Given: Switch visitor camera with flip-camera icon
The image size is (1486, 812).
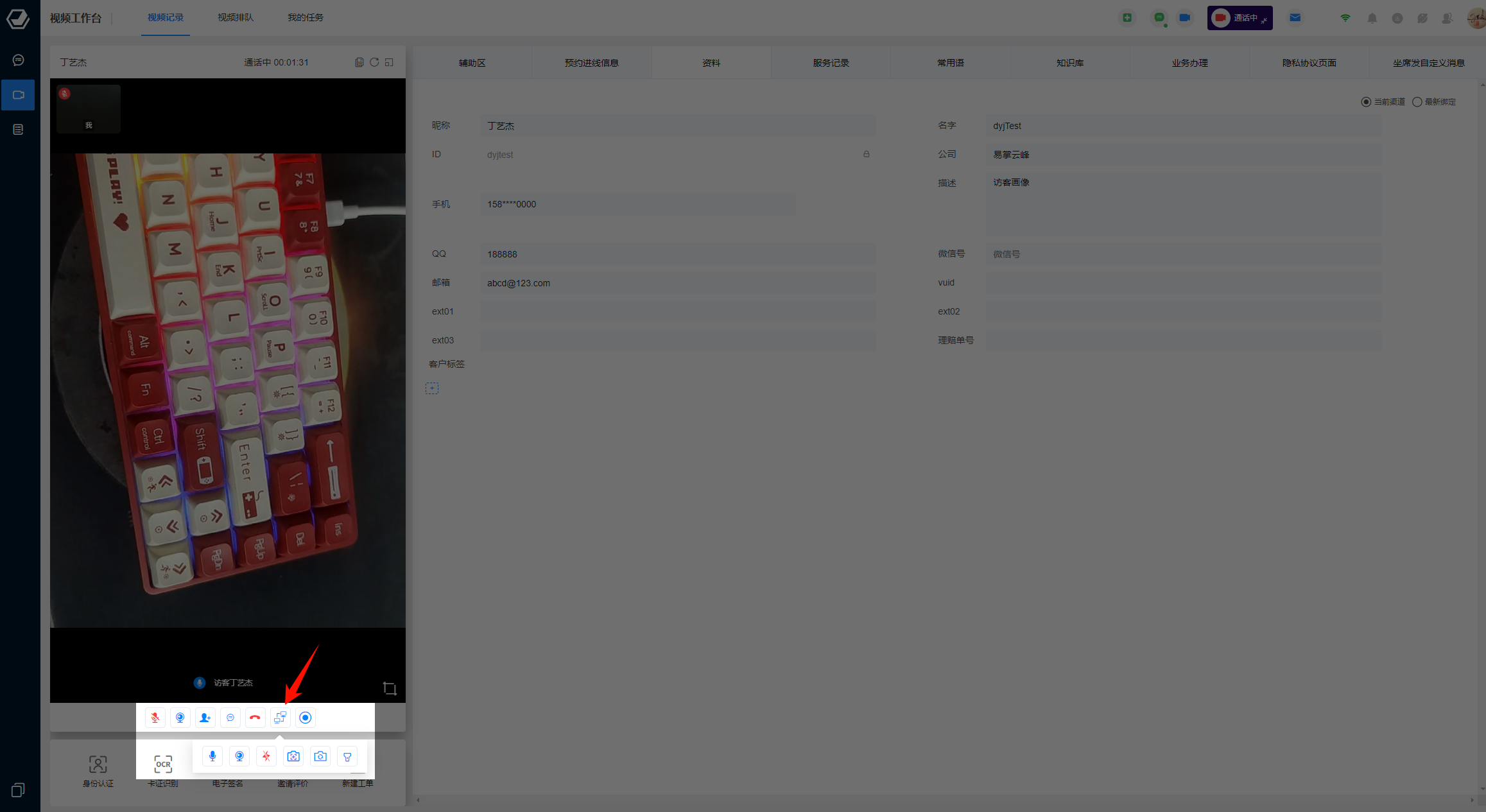Looking at the screenshot, I should 320,756.
